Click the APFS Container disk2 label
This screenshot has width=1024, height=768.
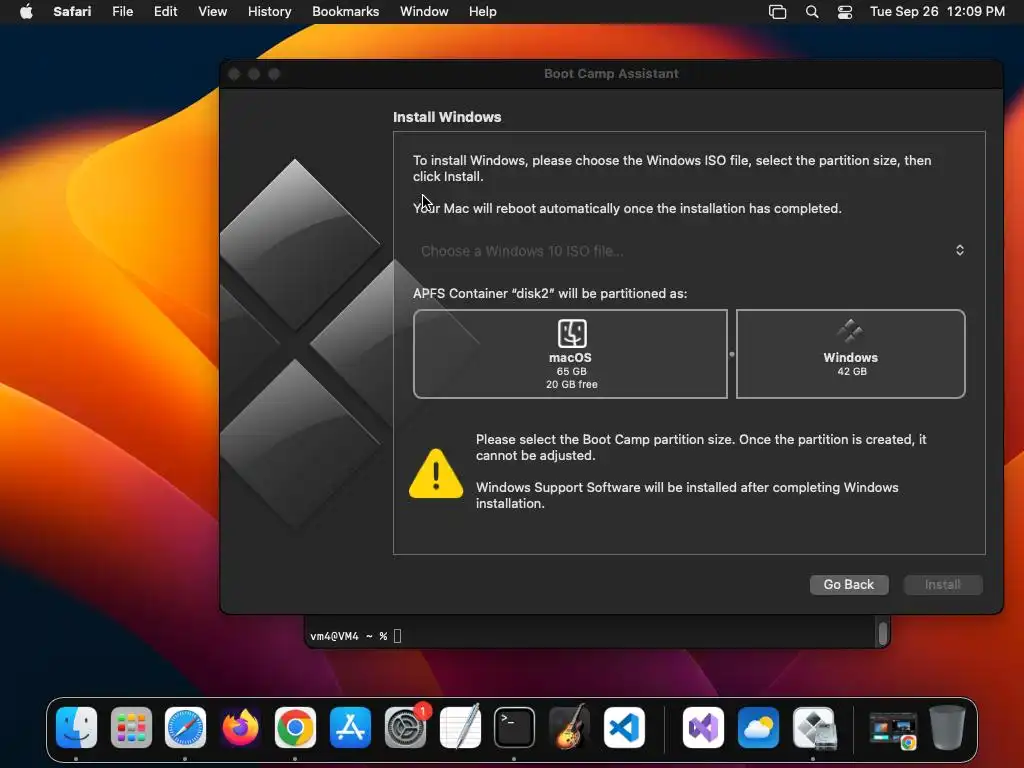[x=550, y=294]
